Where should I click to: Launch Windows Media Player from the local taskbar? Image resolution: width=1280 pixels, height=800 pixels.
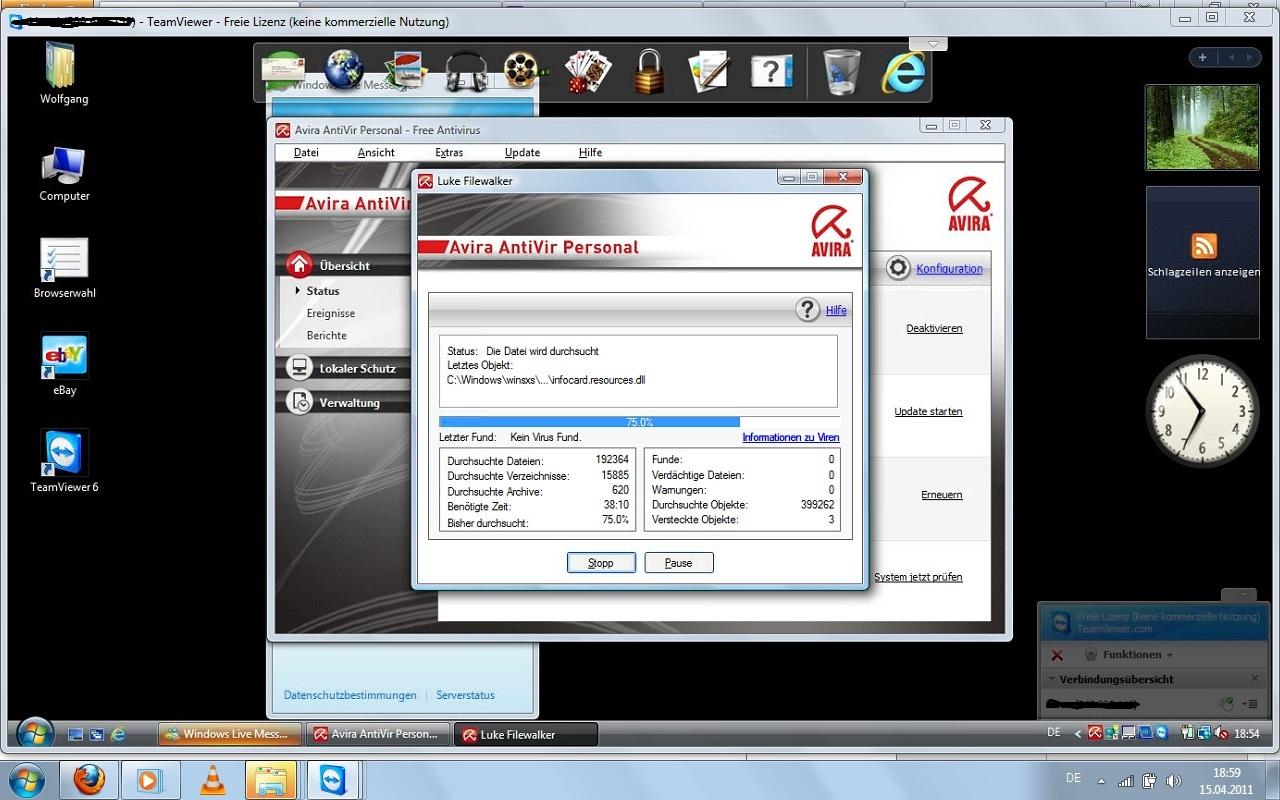coord(150,780)
